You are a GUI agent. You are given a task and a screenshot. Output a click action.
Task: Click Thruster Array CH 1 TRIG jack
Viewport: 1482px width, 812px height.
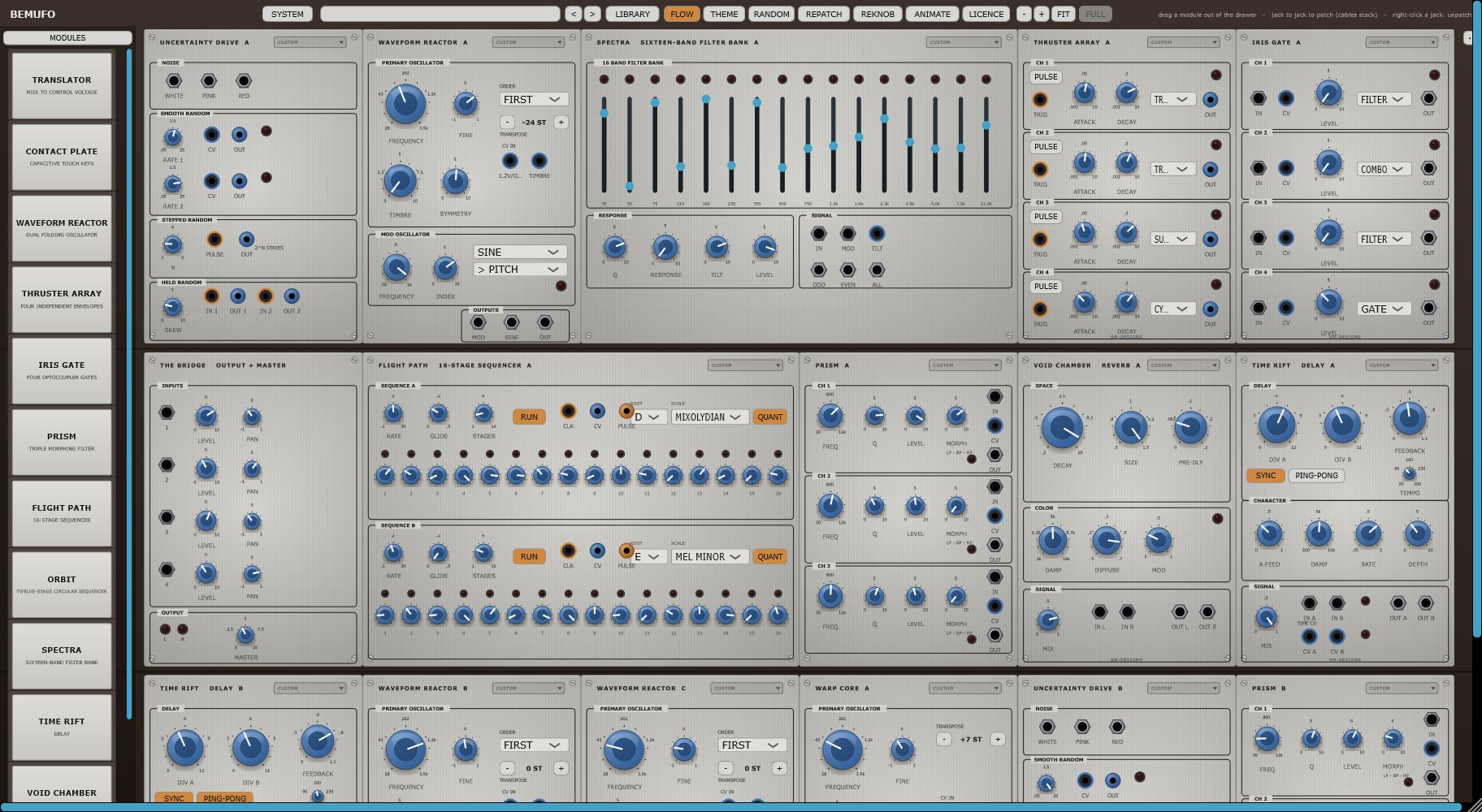pyautogui.click(x=1040, y=100)
